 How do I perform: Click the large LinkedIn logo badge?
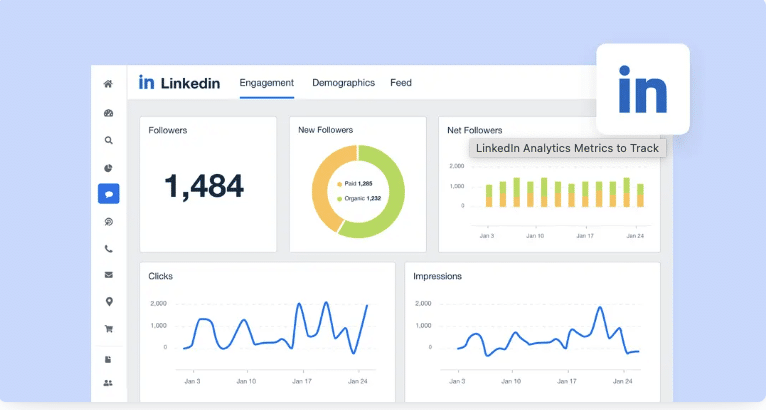coord(642,89)
